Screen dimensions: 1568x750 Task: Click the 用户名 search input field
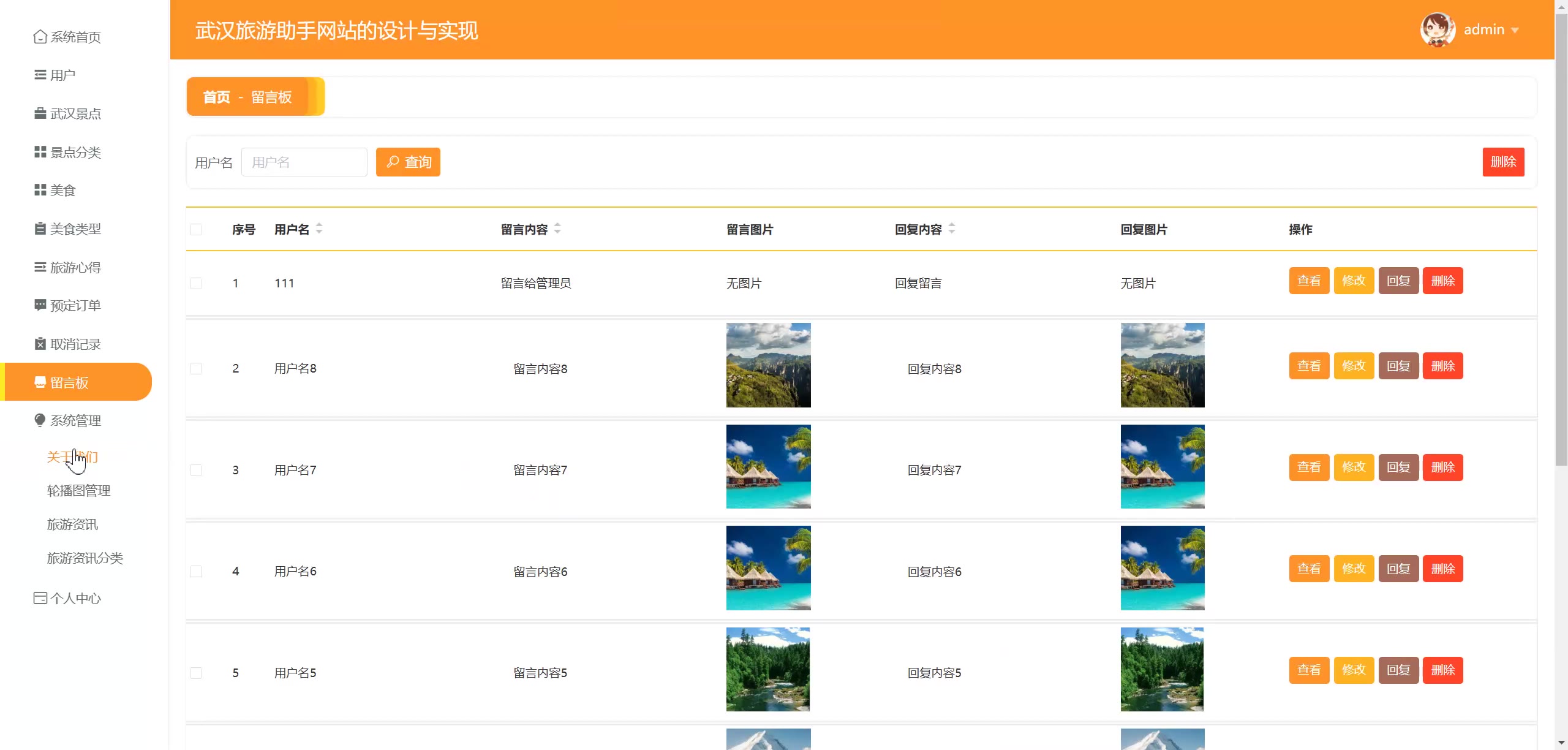click(x=304, y=162)
